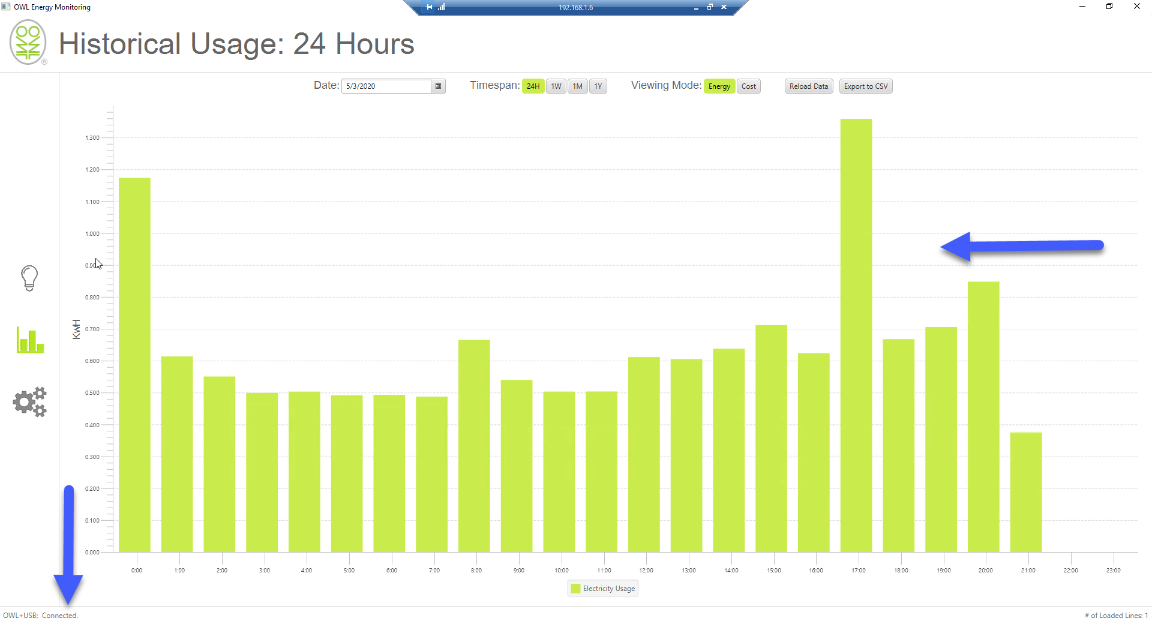This screenshot has height=624, width=1152.
Task: Click the Date input field
Action: (386, 86)
